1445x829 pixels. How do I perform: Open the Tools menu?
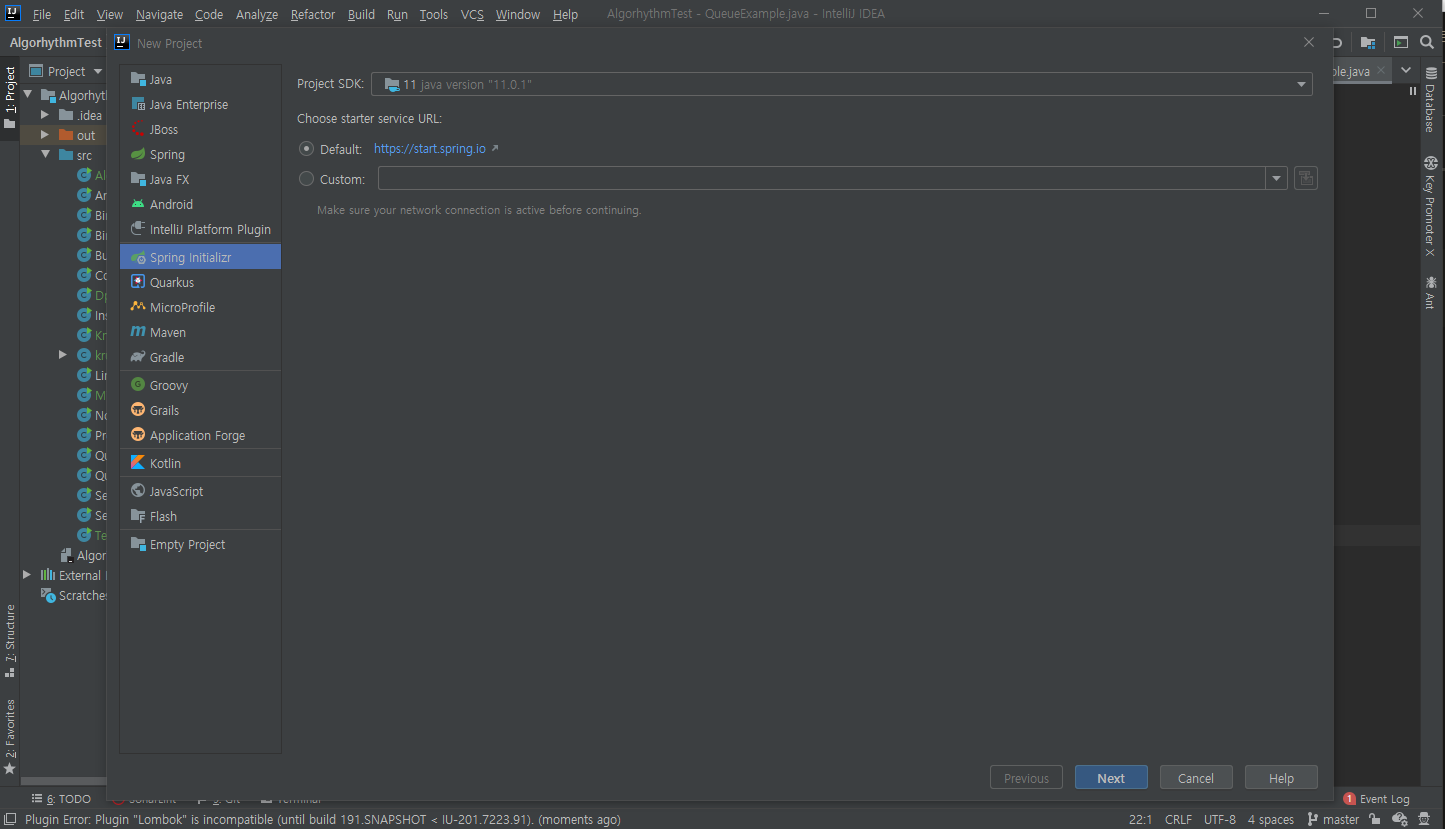434,14
